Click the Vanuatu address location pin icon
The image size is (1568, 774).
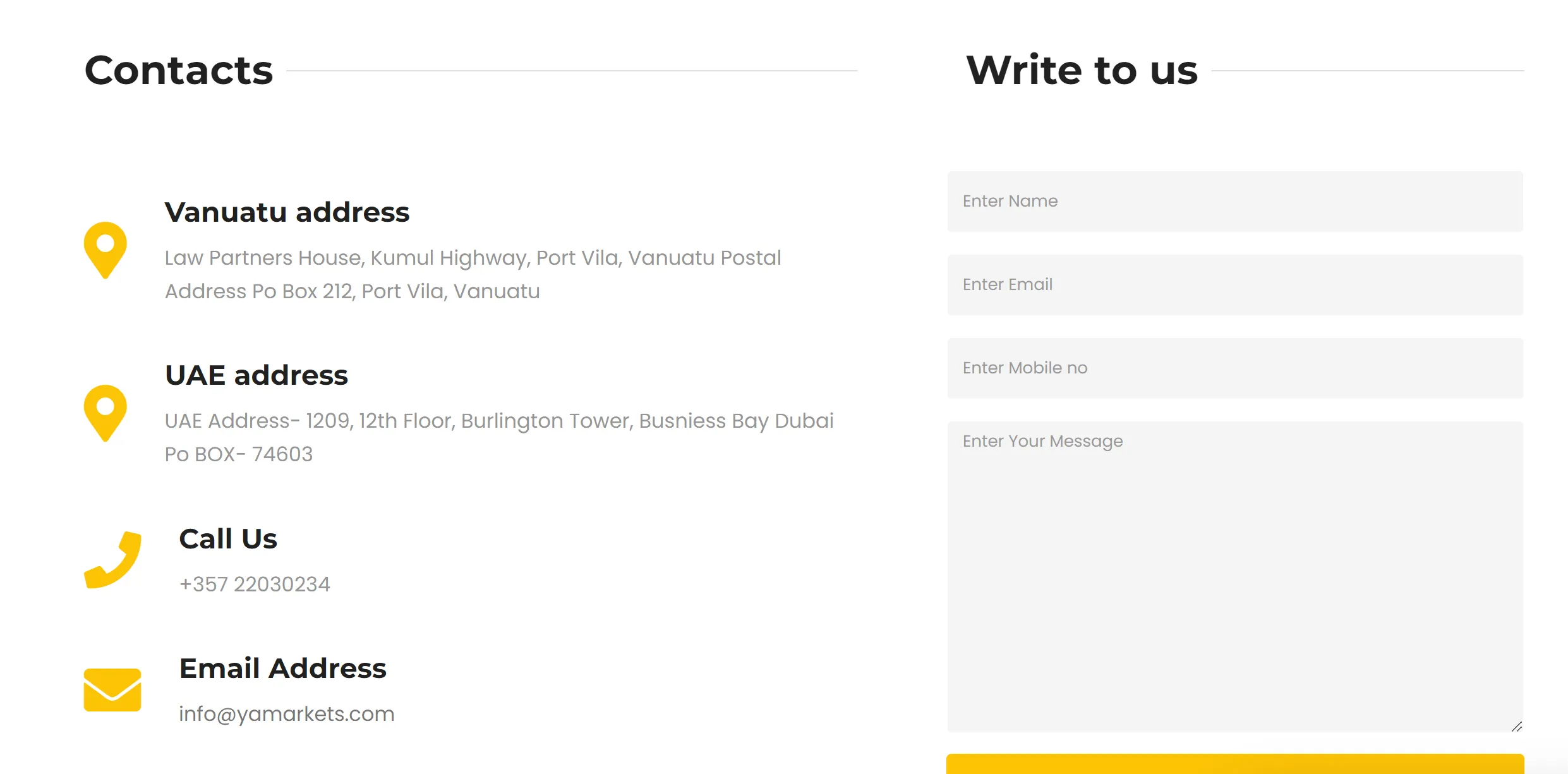tap(106, 250)
